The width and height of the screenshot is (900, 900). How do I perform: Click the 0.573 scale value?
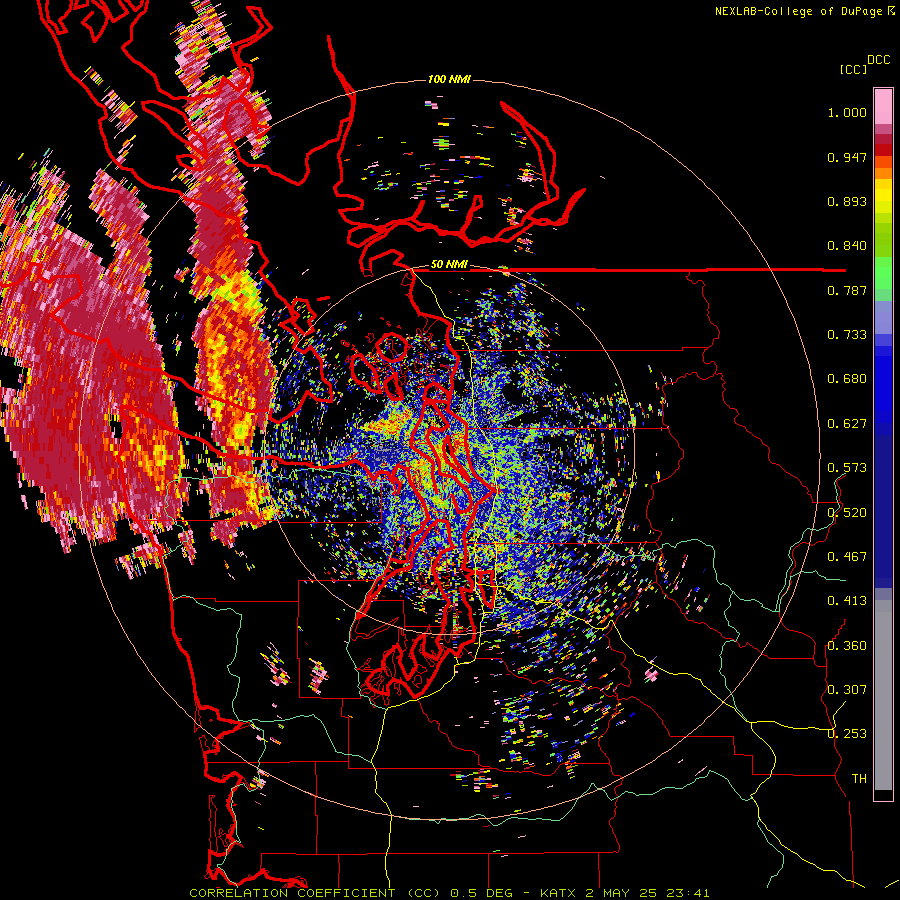pyautogui.click(x=847, y=468)
